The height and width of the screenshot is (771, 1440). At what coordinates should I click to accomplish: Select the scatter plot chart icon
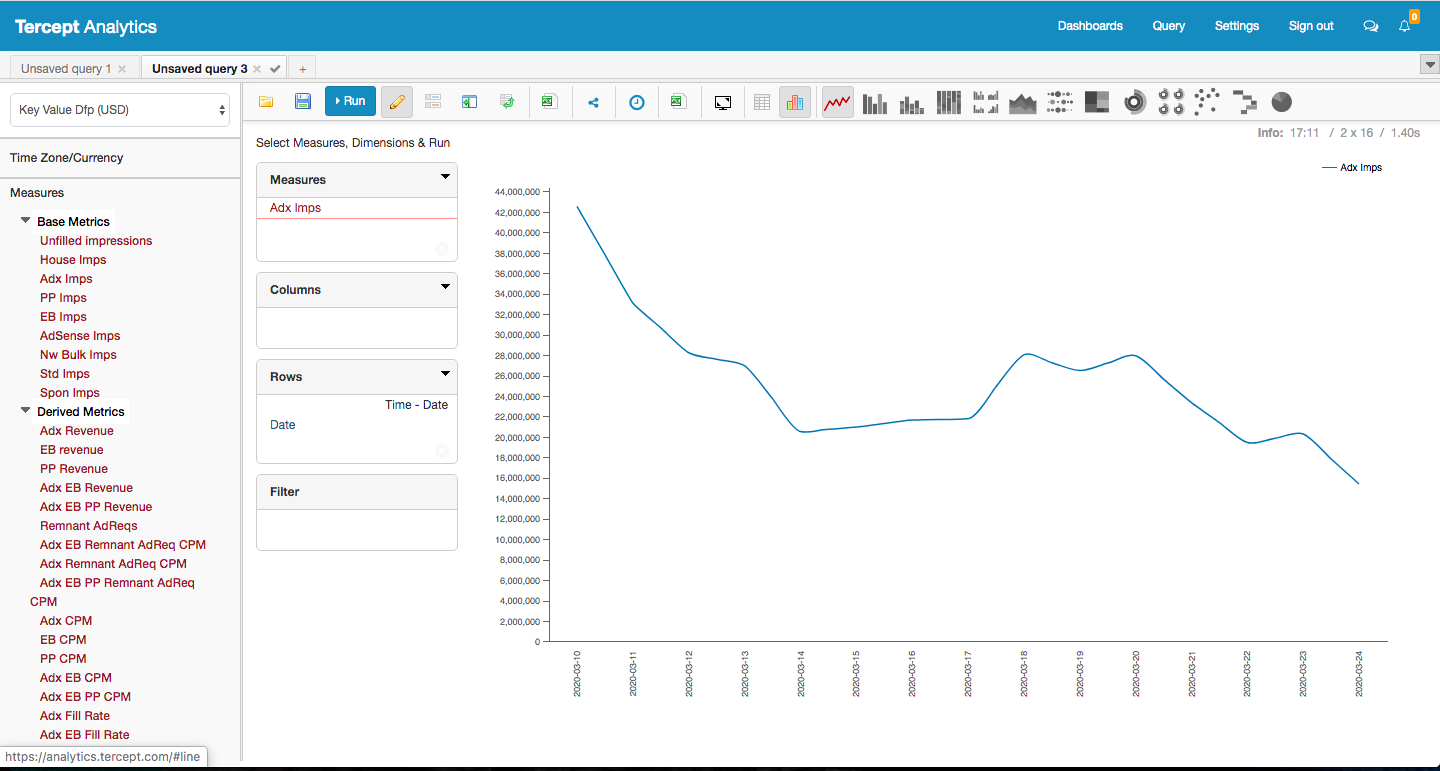point(1208,102)
